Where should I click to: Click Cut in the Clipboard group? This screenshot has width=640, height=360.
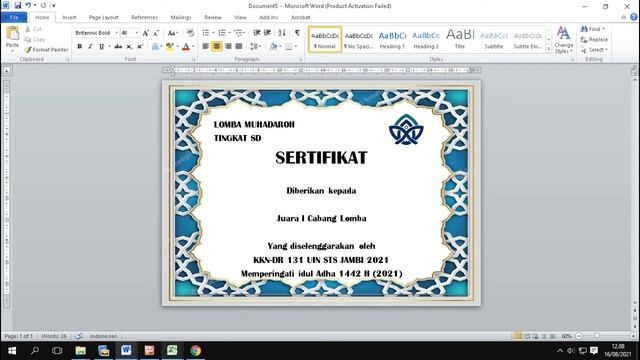33,29
